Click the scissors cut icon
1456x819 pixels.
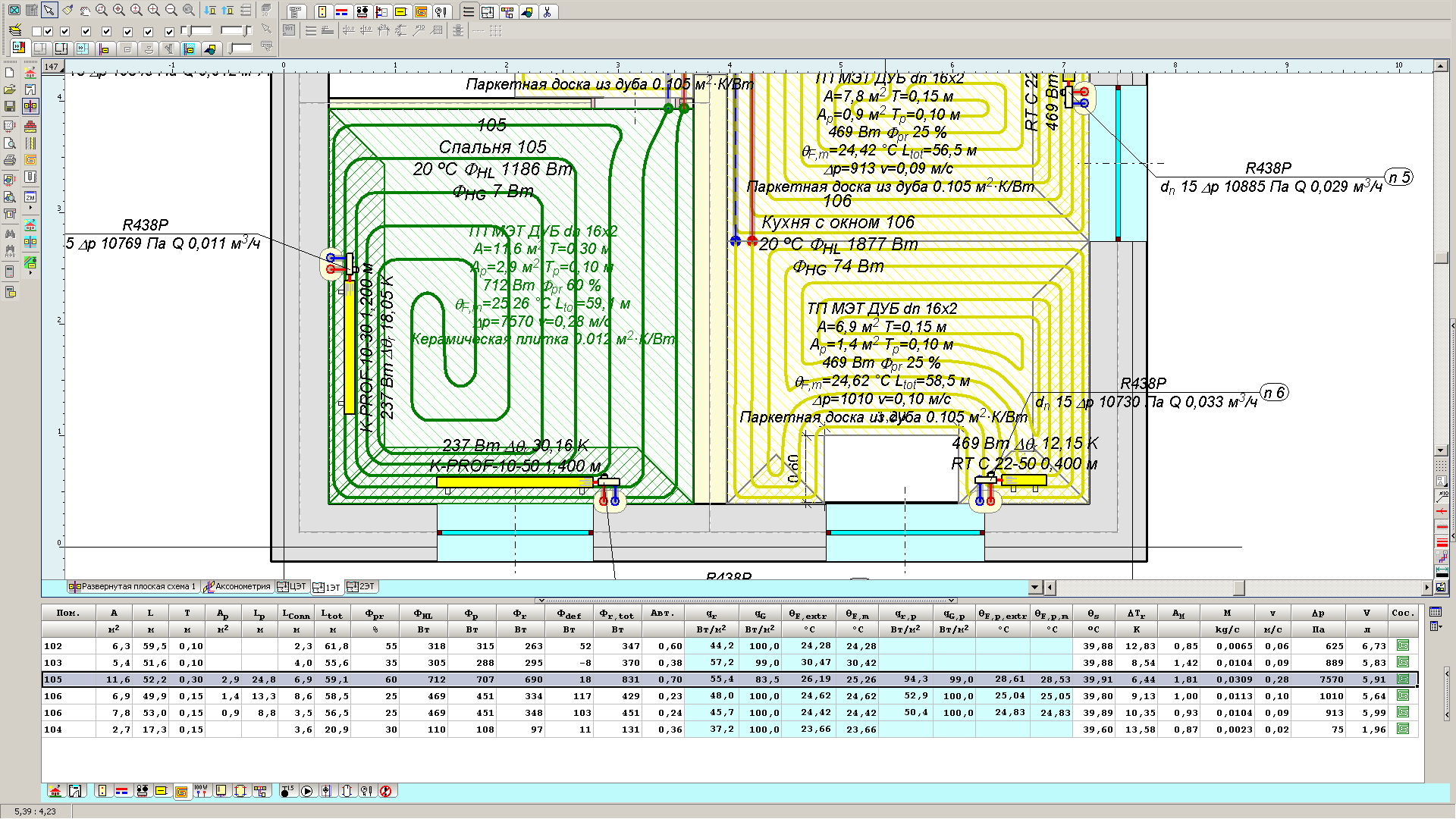click(547, 12)
